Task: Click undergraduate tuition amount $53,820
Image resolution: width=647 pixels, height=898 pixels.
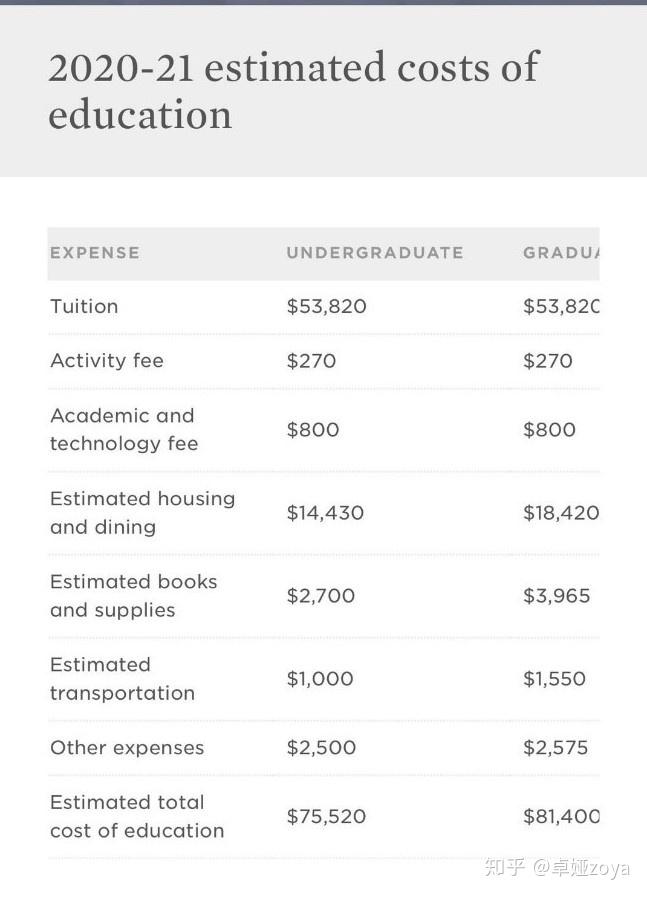Action: point(327,307)
